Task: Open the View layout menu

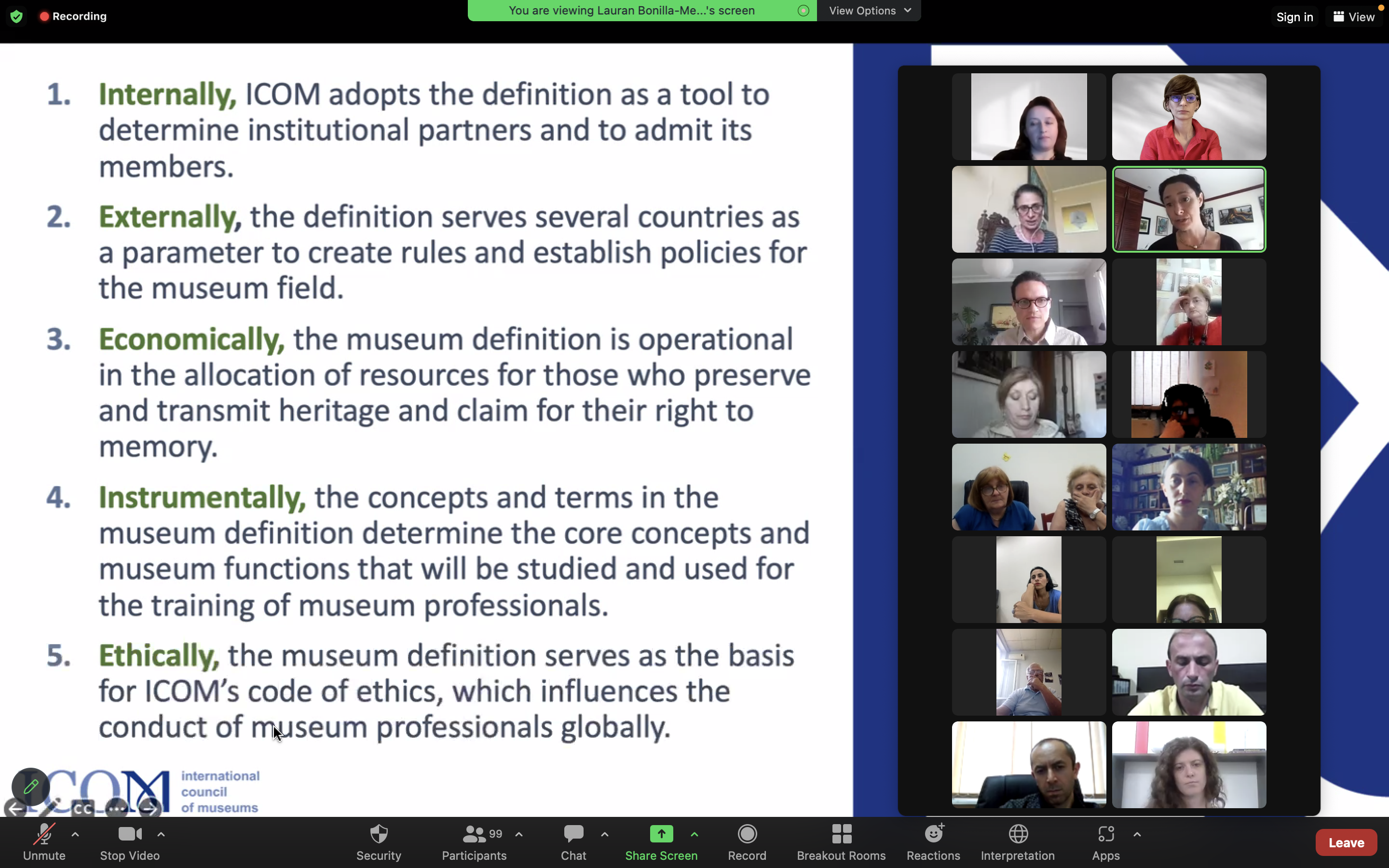Action: point(1354,17)
